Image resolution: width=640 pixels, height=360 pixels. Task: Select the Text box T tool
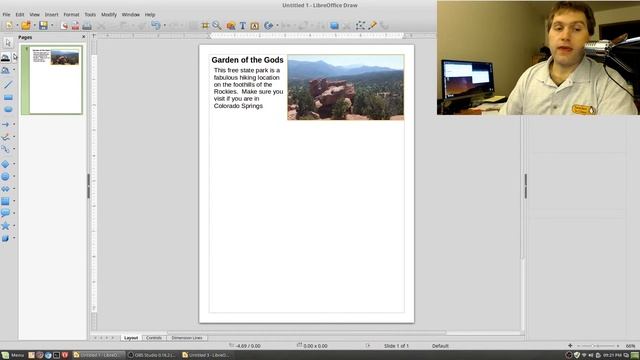[243, 26]
